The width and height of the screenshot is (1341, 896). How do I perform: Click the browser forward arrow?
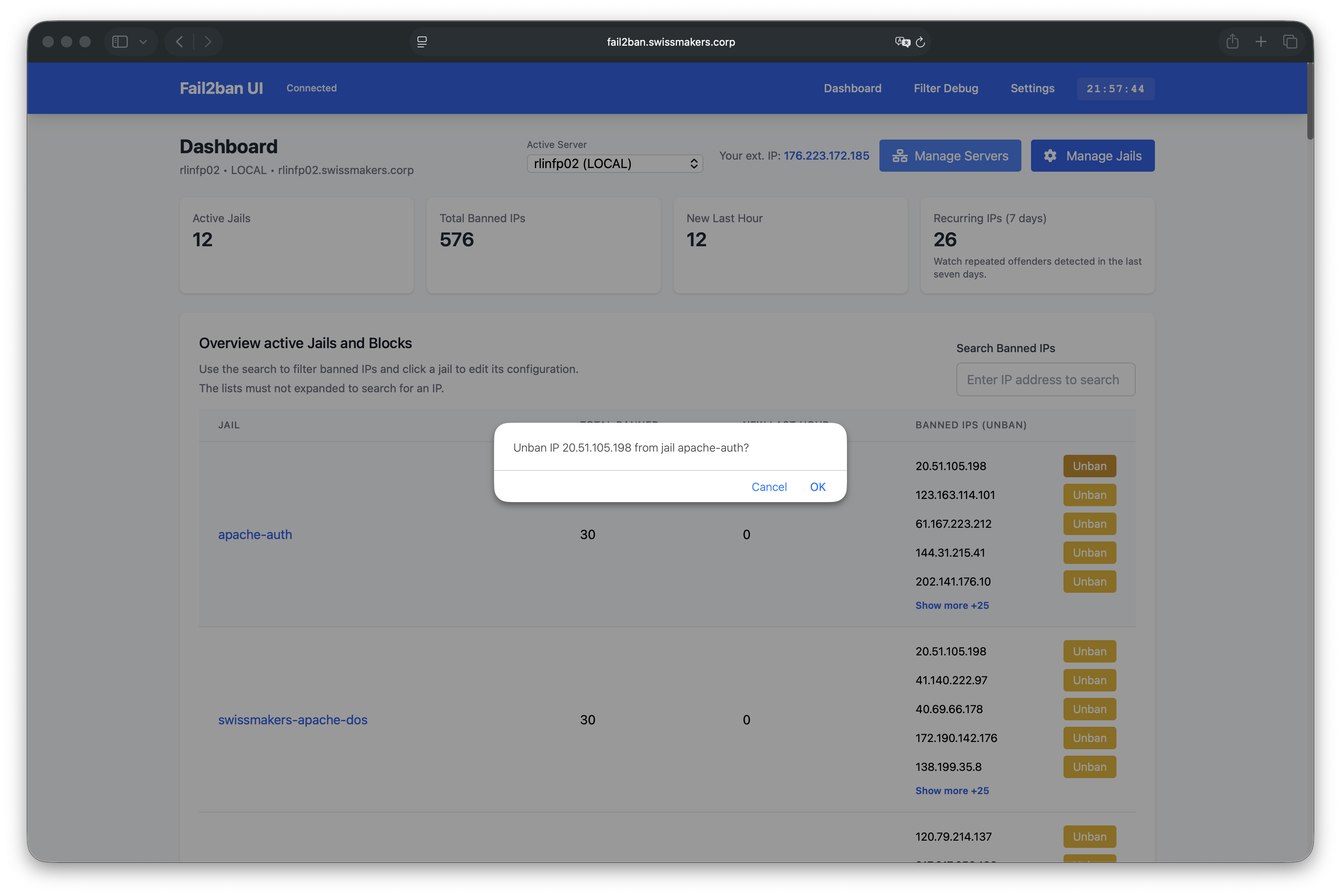[208, 42]
